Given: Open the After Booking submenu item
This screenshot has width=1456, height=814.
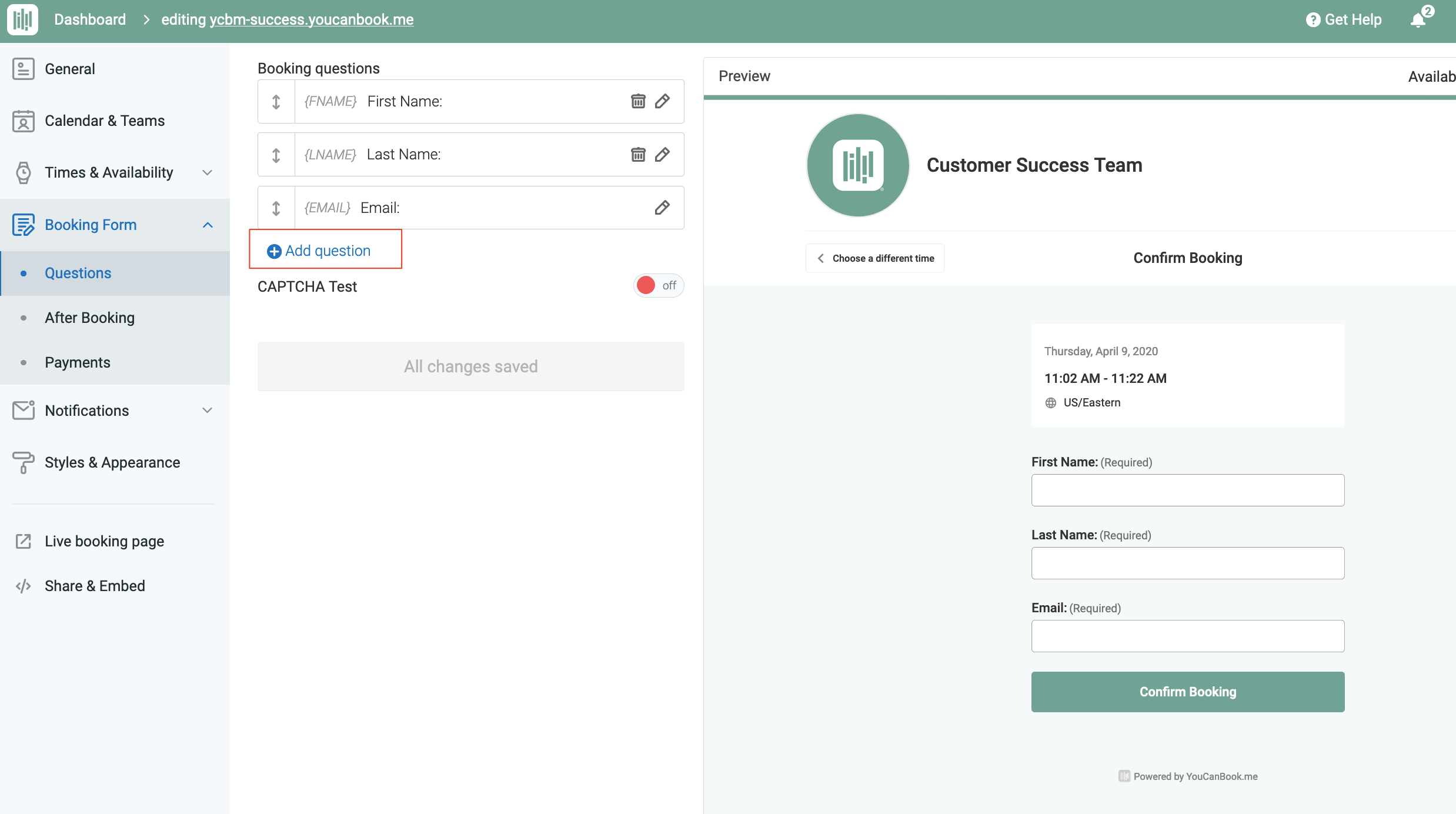Looking at the screenshot, I should 89,318.
